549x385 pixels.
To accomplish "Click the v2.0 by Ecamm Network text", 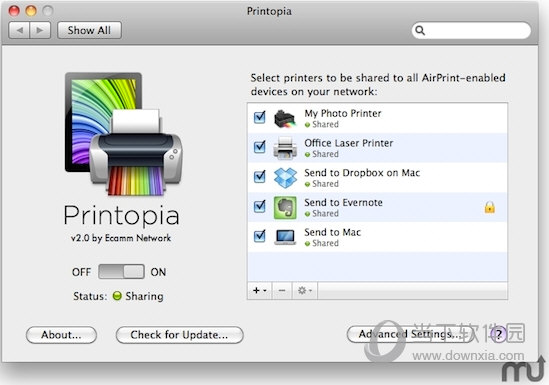I will pos(121,238).
